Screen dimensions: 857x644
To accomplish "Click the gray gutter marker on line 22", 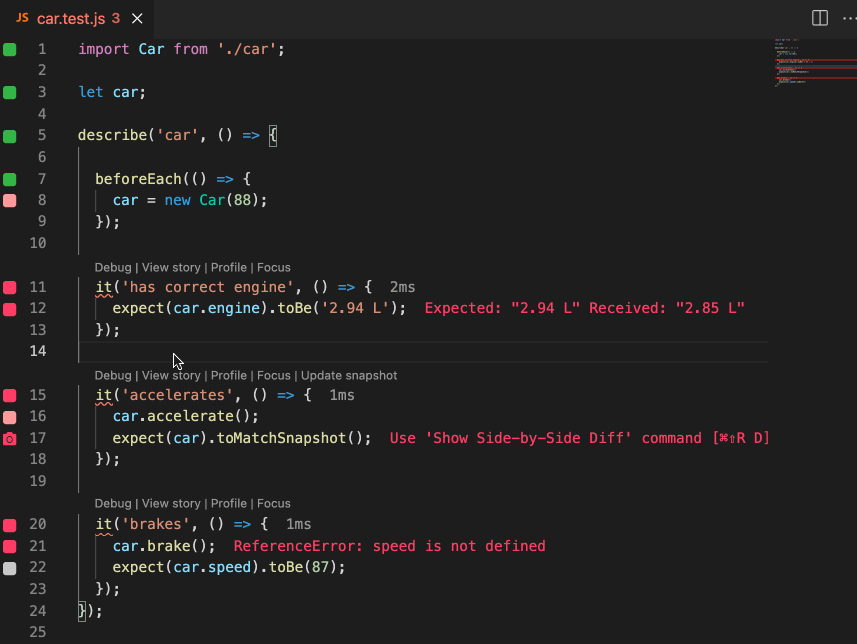I will coord(9,568).
